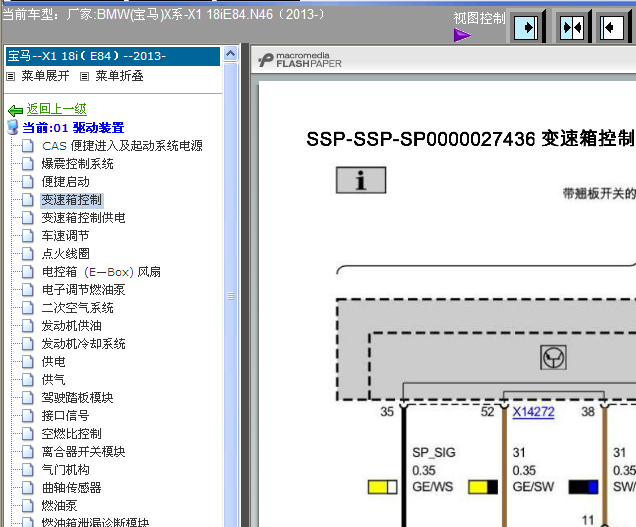The width and height of the screenshot is (636, 527).
Task: Click the computer icon beside 当前:01
Action: [x=13, y=127]
